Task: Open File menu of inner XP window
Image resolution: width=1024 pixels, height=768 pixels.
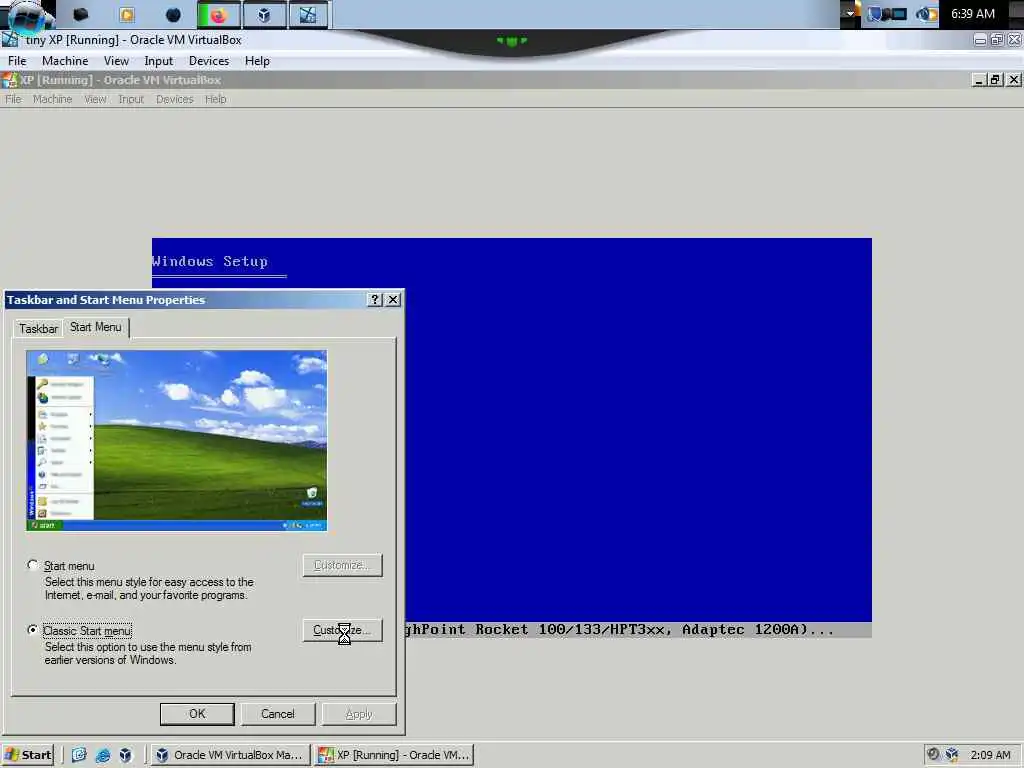Action: [13, 99]
